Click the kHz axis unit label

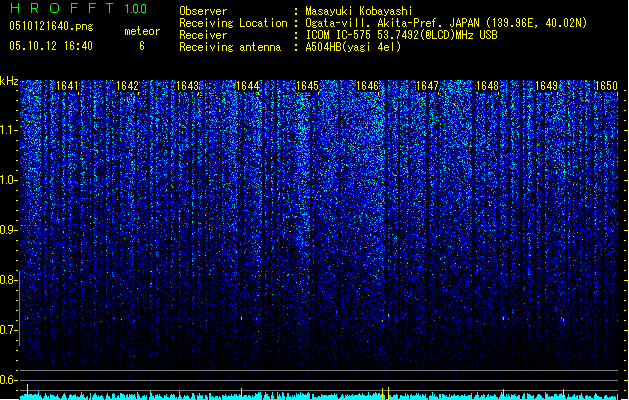pyautogui.click(x=9, y=81)
